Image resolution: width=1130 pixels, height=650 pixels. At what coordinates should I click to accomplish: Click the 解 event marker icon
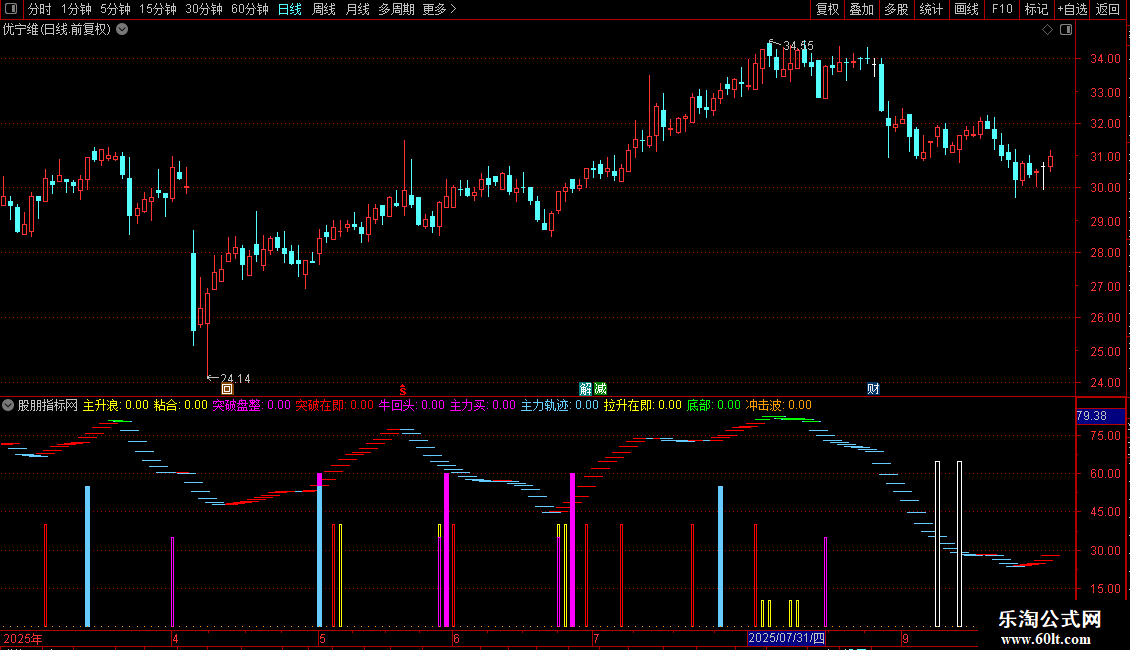586,389
